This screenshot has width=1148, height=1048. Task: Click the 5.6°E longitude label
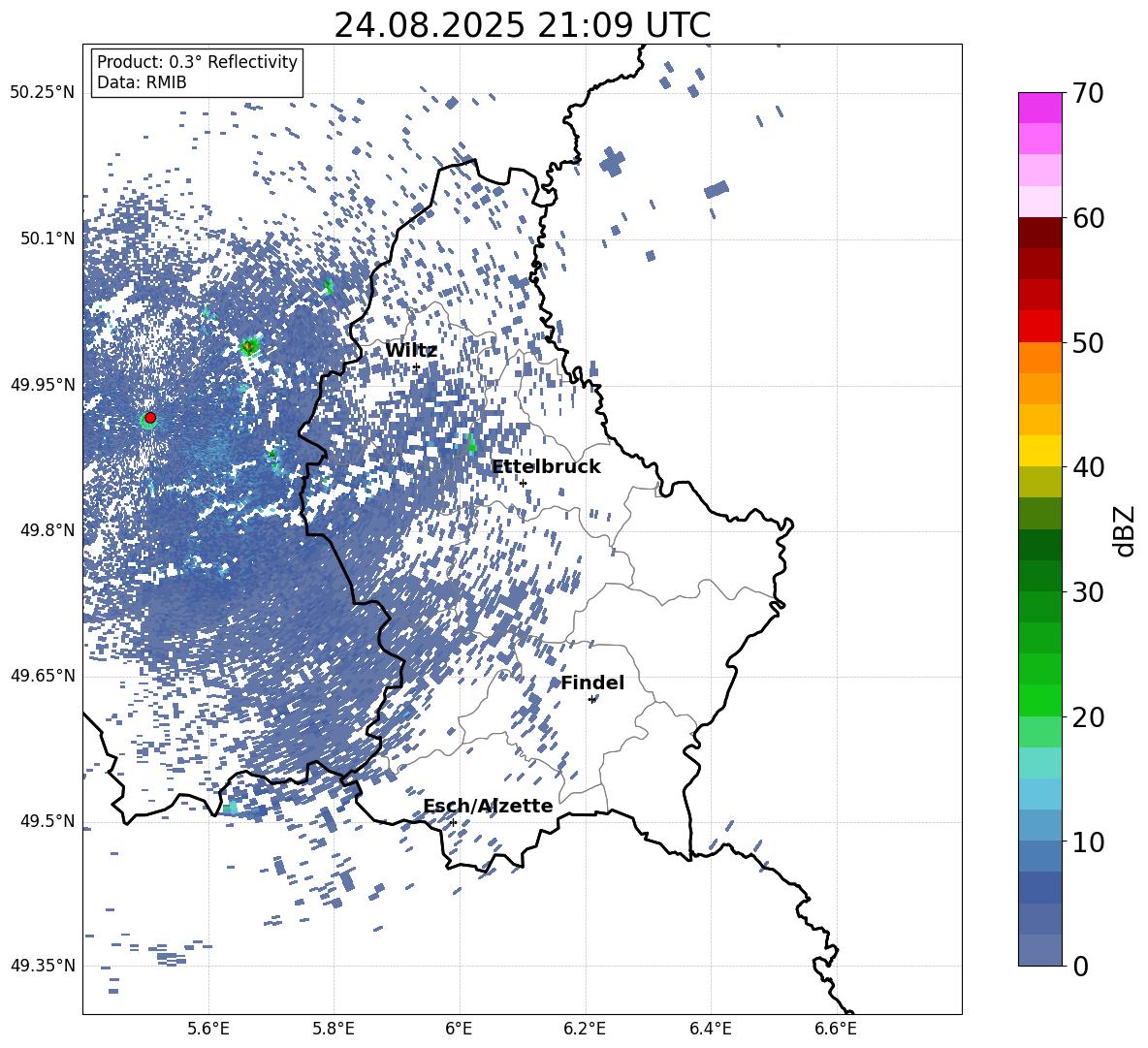pos(208,1029)
